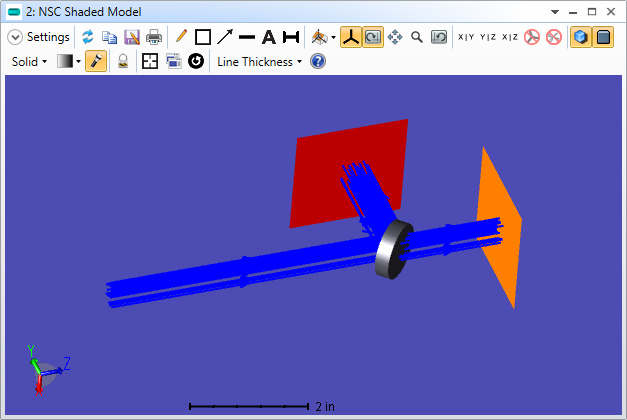
Task: Click the Refresh (update) icon
Action: coord(88,37)
